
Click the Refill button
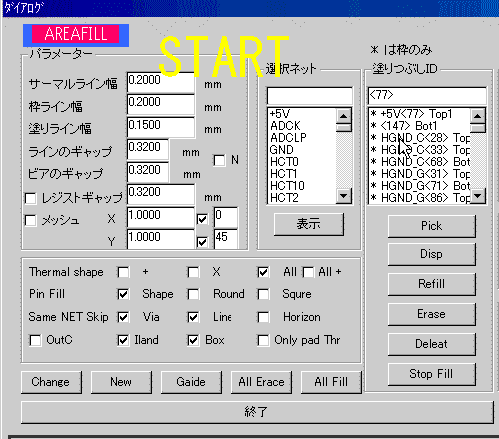(x=431, y=284)
